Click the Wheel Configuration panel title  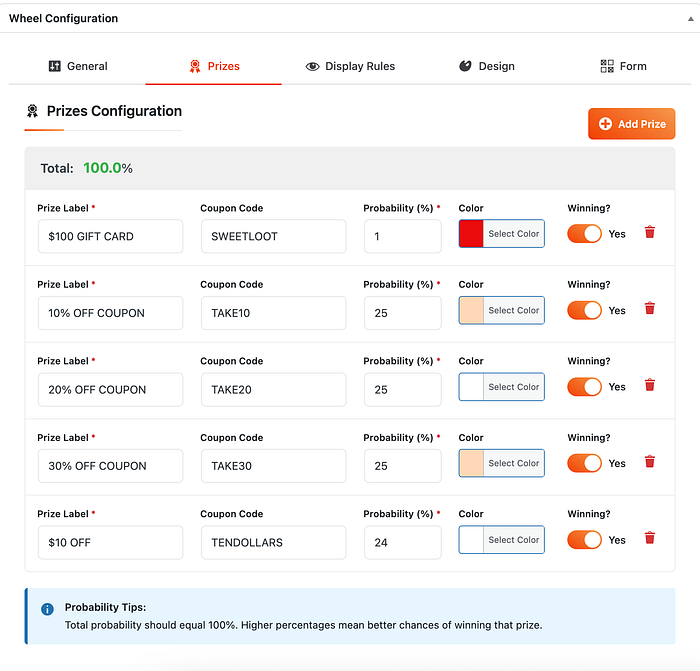point(63,18)
